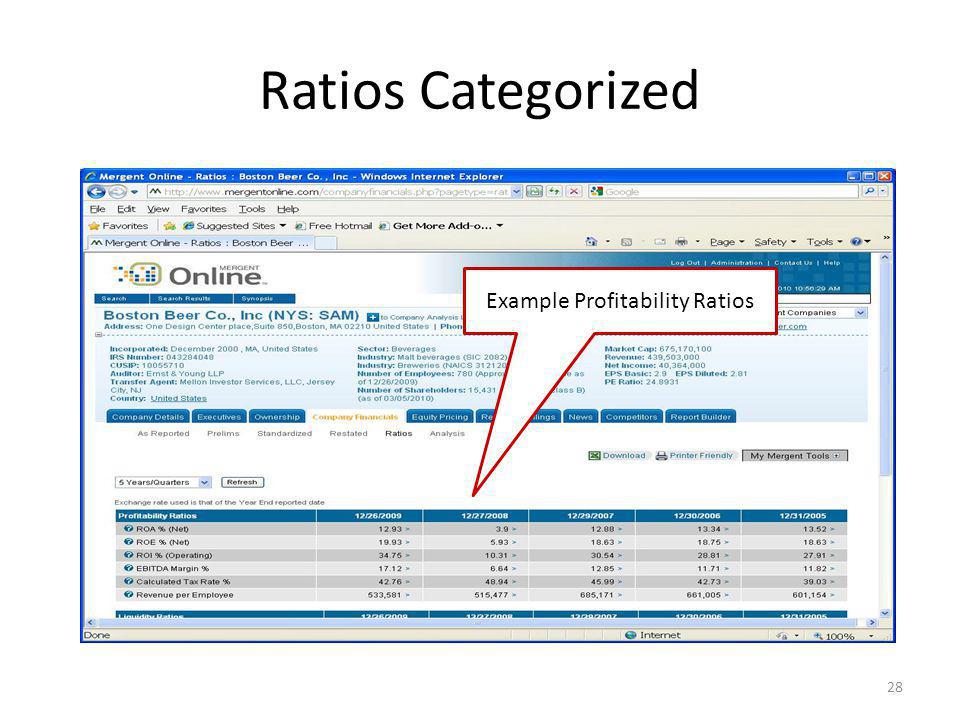Click the browser Back arrow button
Screen dimensions: 960x720
pyautogui.click(x=96, y=192)
